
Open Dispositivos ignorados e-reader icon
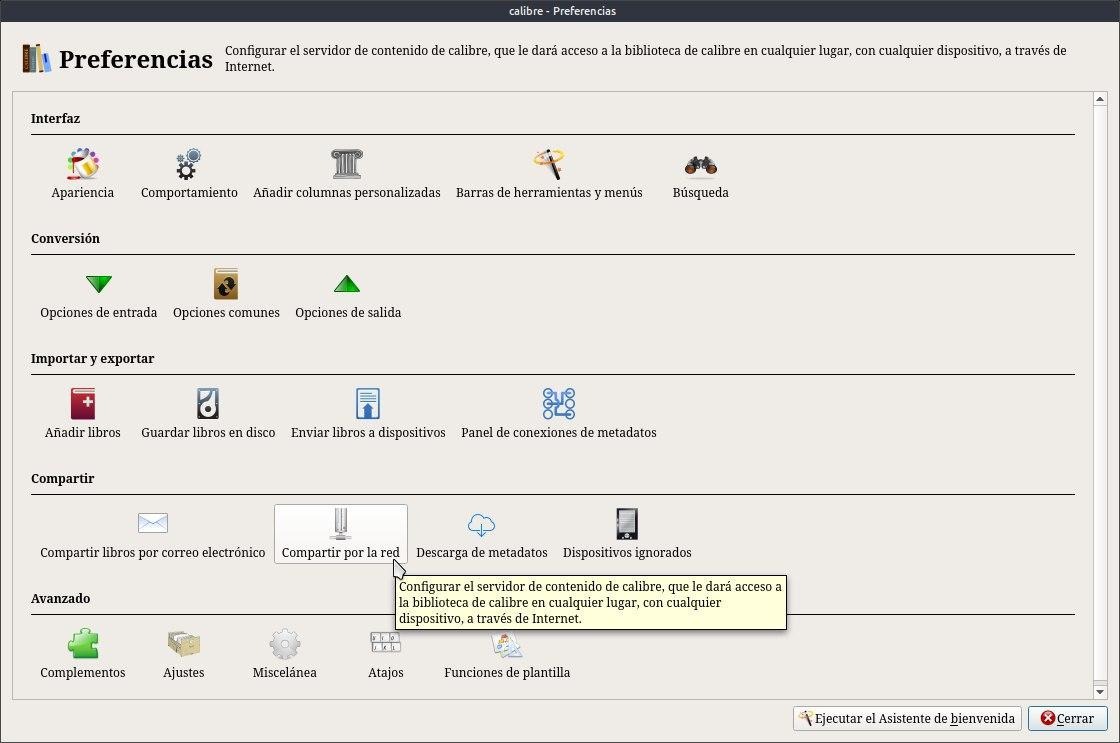(x=626, y=524)
